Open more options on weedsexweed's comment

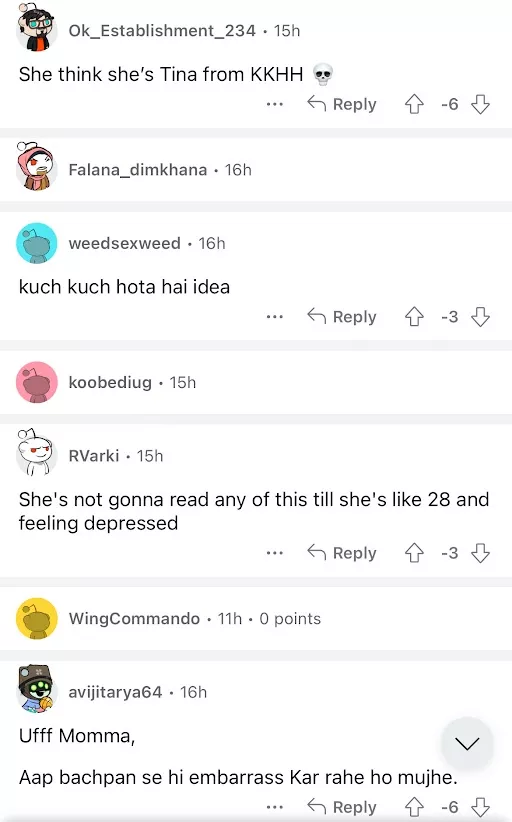point(275,317)
